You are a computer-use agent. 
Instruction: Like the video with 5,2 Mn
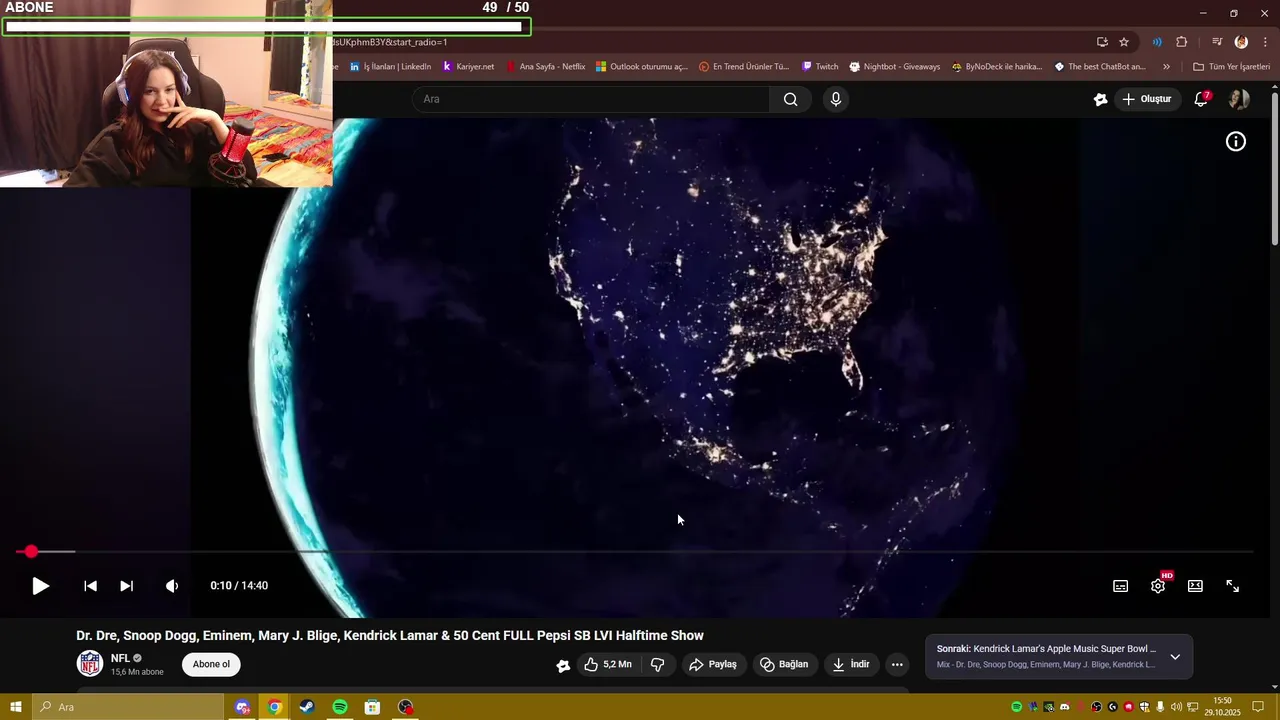(608, 664)
